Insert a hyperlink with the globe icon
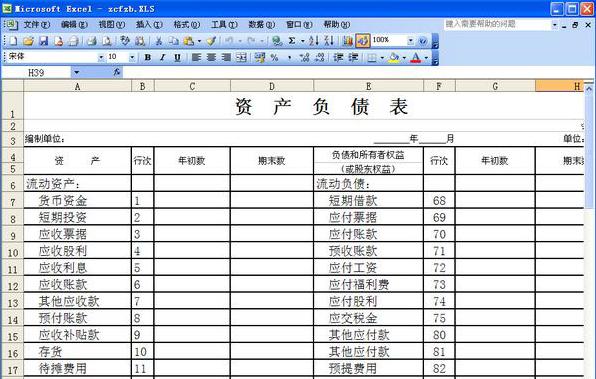This screenshot has width=596, height=379. click(x=277, y=40)
